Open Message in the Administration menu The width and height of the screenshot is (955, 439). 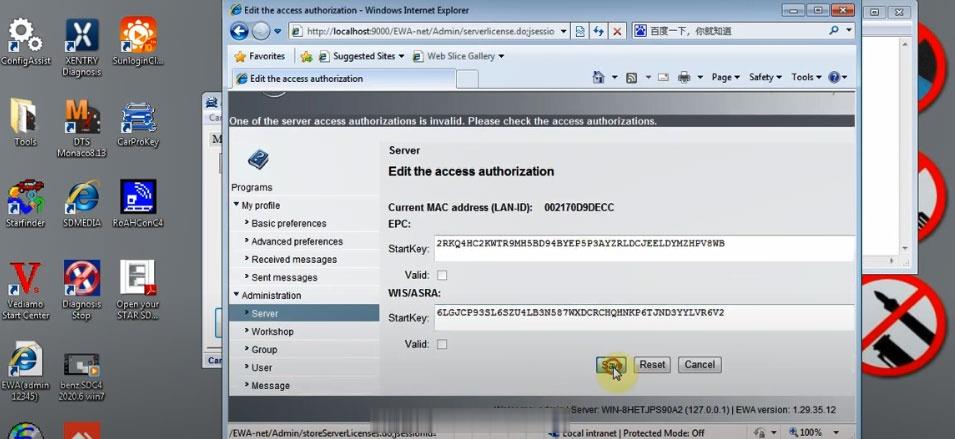[270, 385]
